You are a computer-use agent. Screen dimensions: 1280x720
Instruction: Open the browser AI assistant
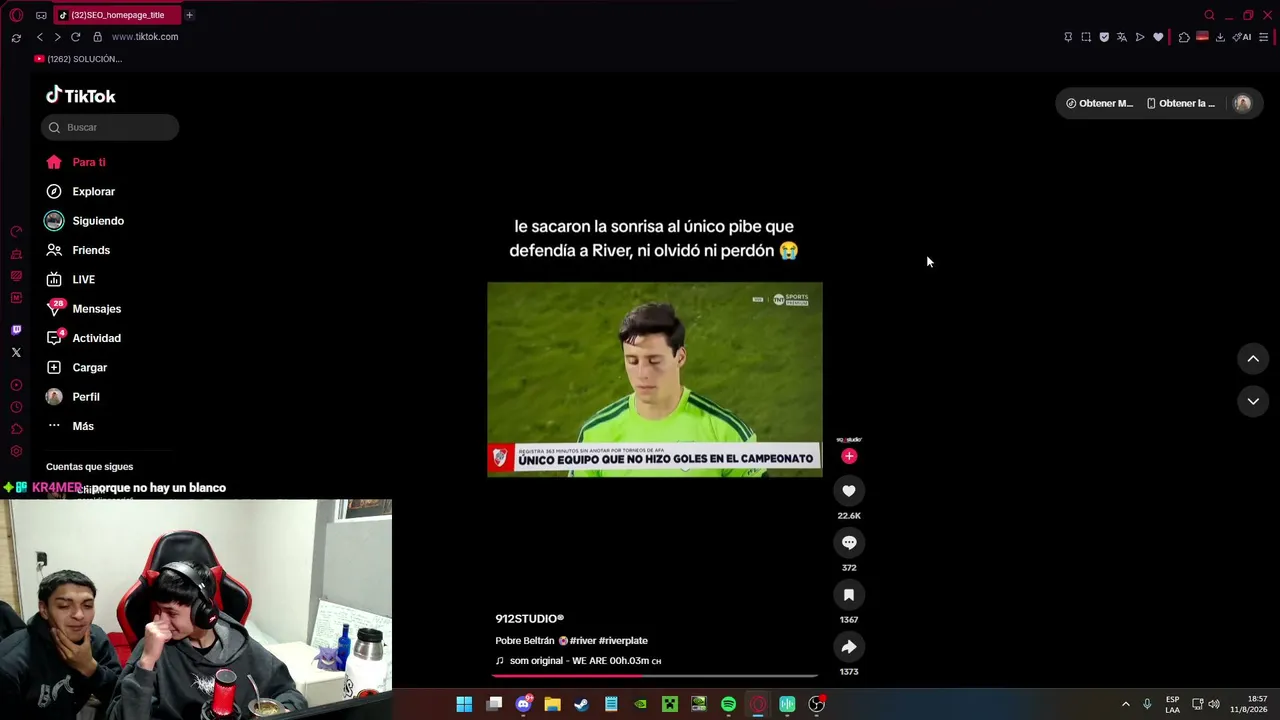point(1242,37)
